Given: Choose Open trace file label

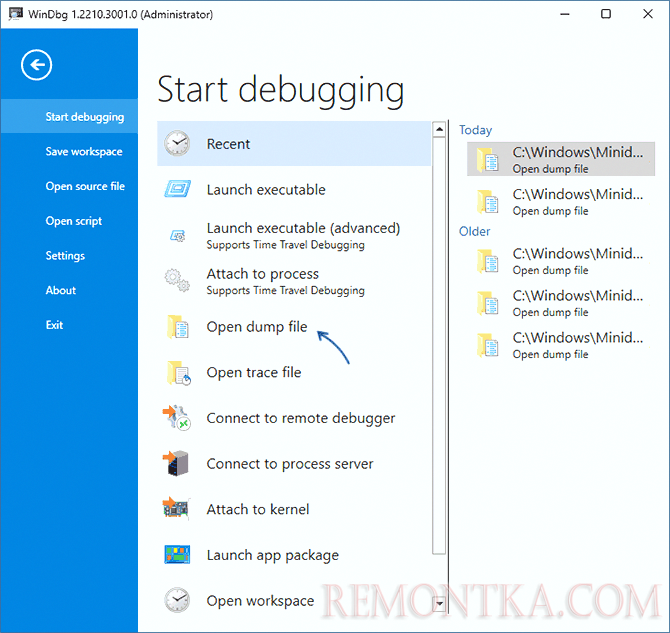Looking at the screenshot, I should 254,372.
